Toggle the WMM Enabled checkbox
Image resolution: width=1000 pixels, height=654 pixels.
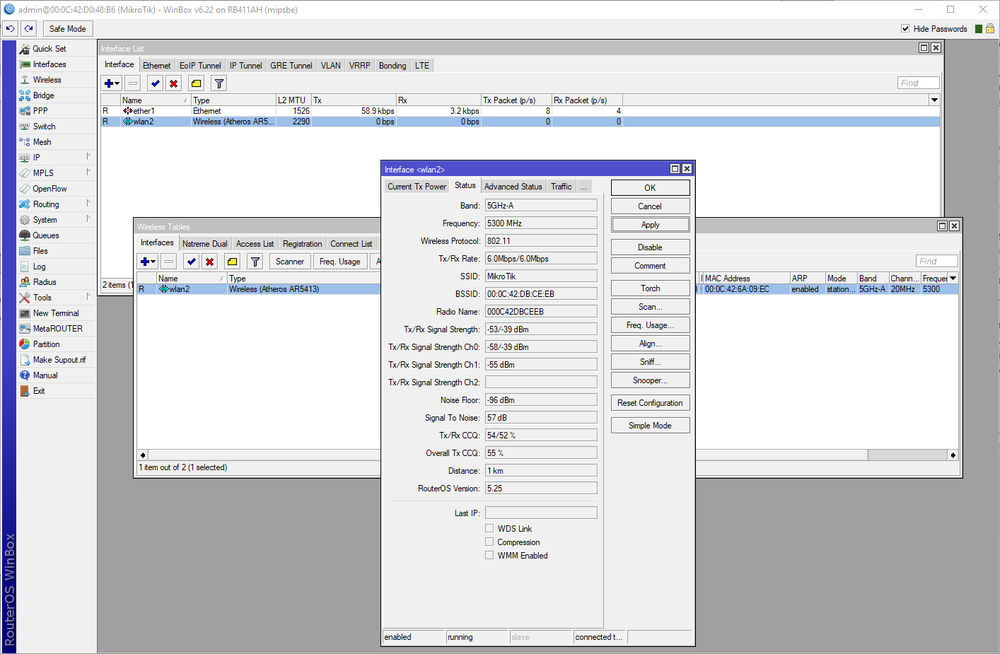click(489, 555)
